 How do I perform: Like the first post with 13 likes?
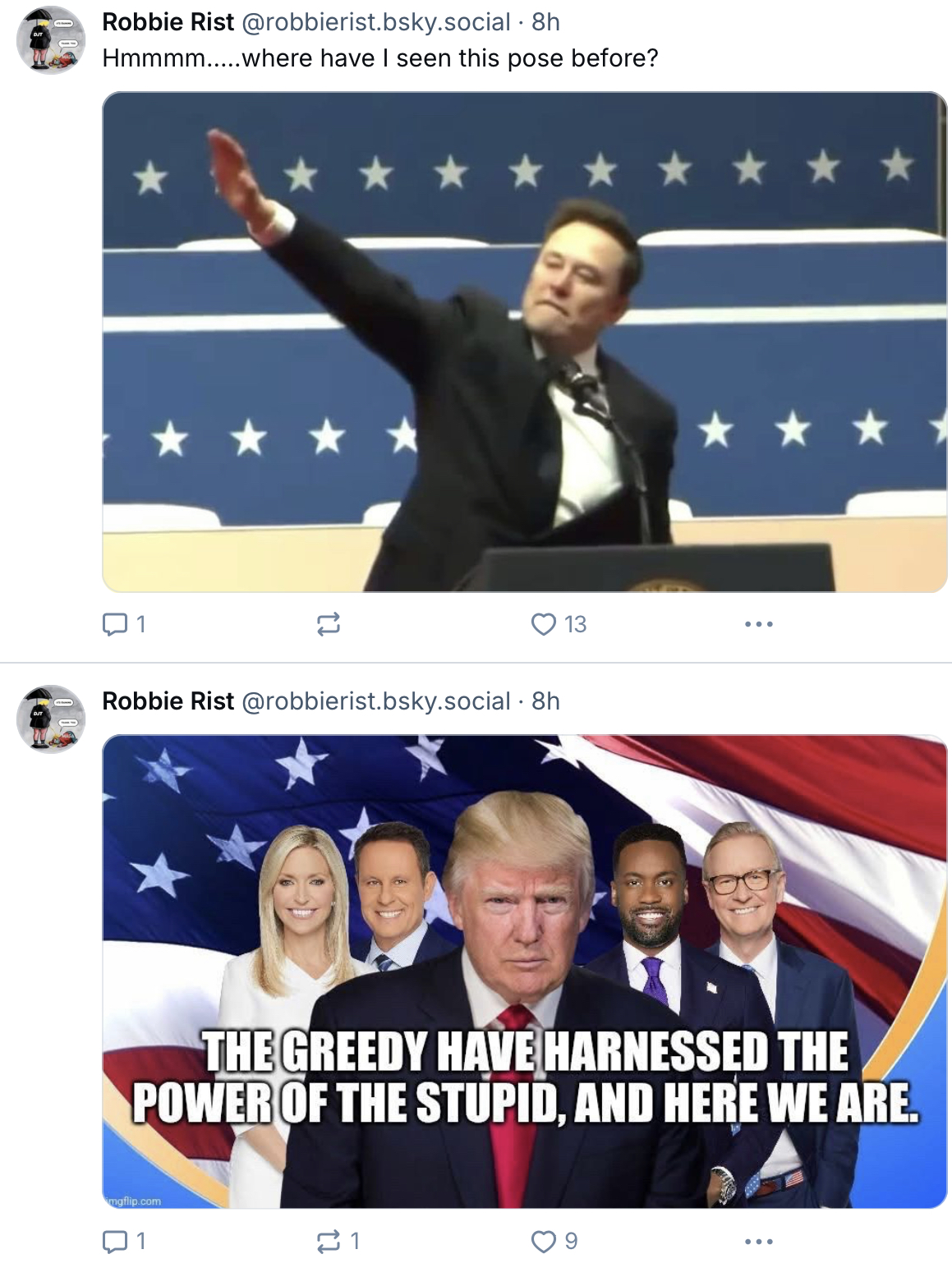pyautogui.click(x=559, y=625)
